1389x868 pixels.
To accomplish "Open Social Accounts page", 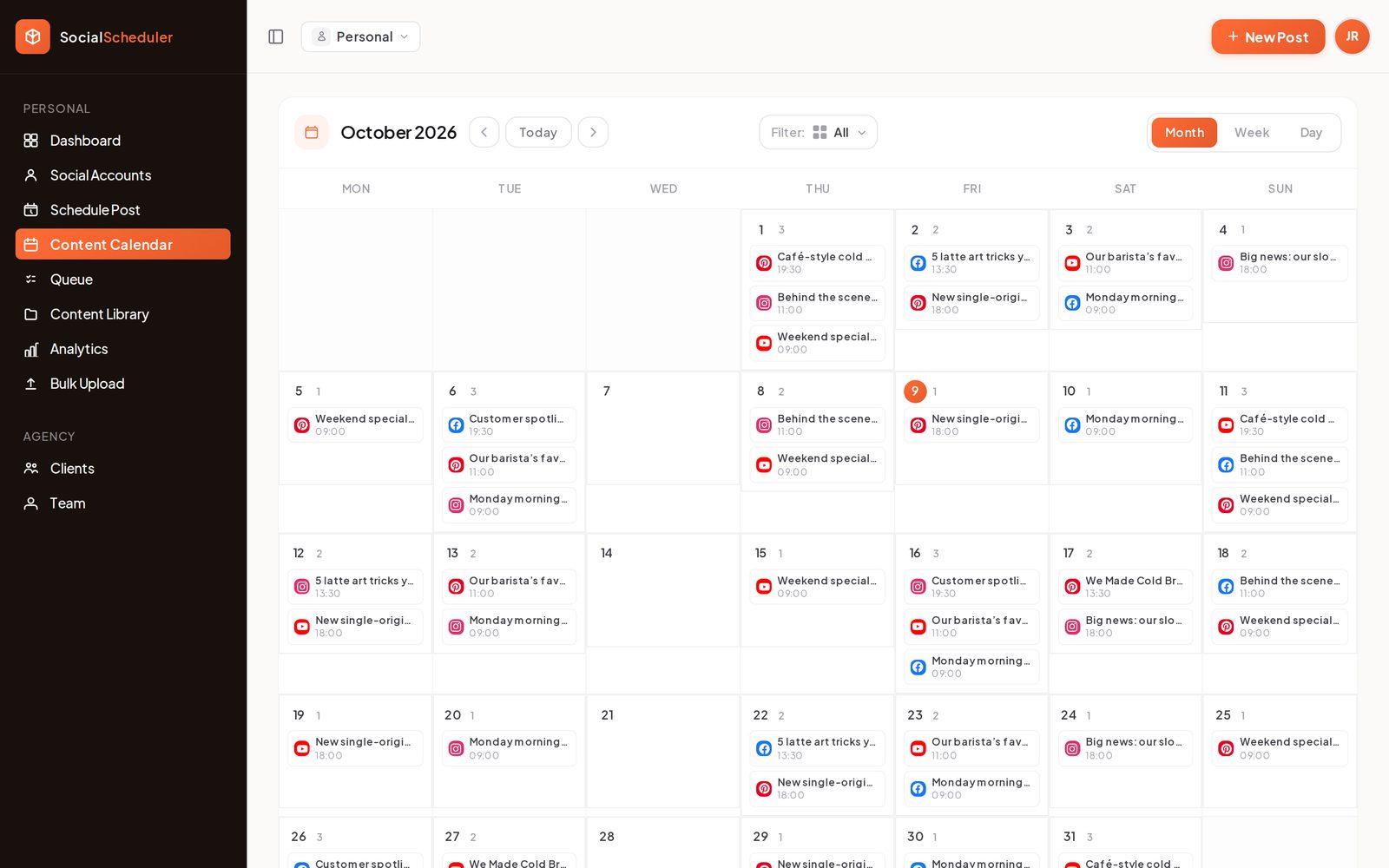I will coord(122,175).
